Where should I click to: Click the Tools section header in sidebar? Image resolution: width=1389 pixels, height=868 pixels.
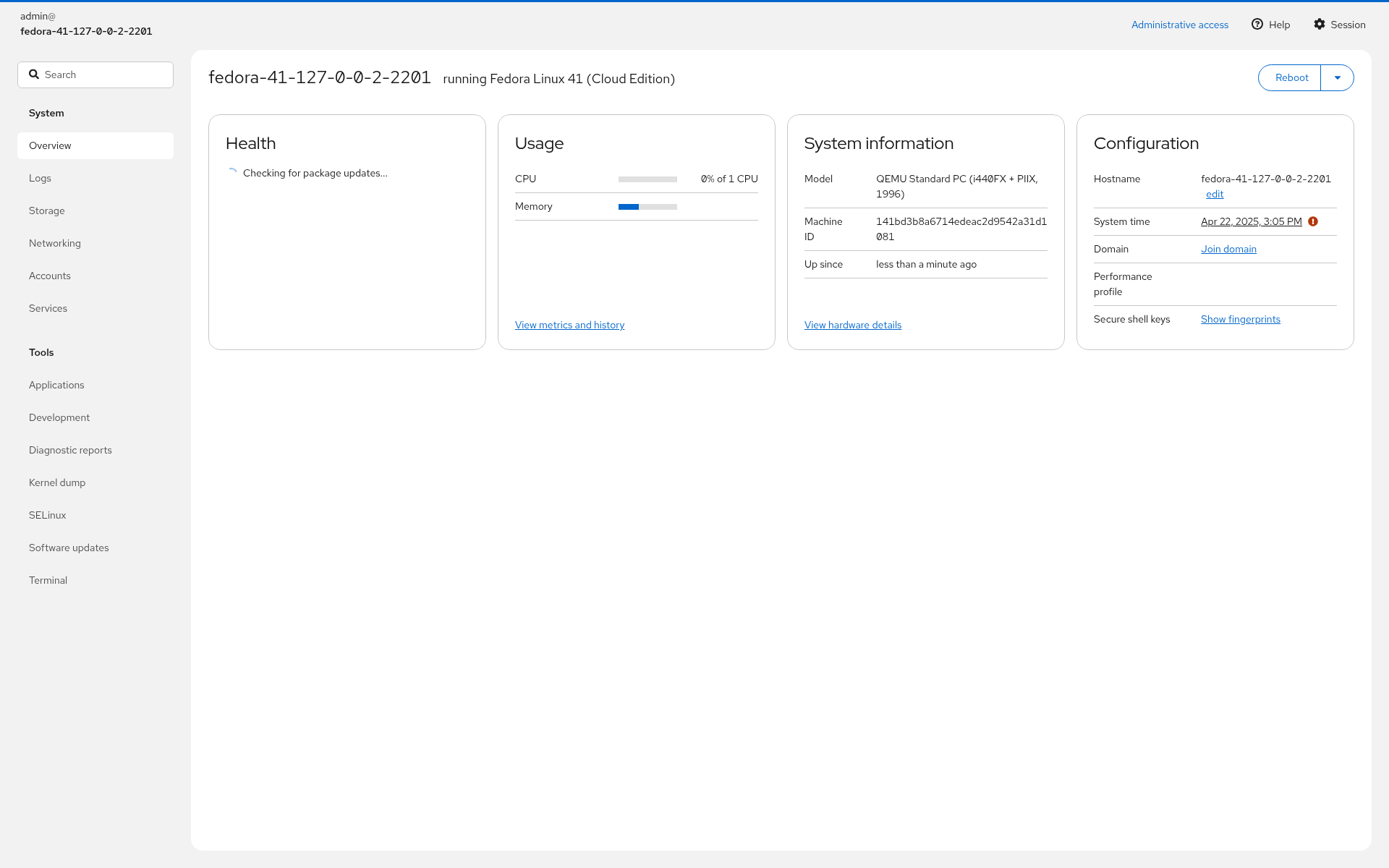point(41,352)
